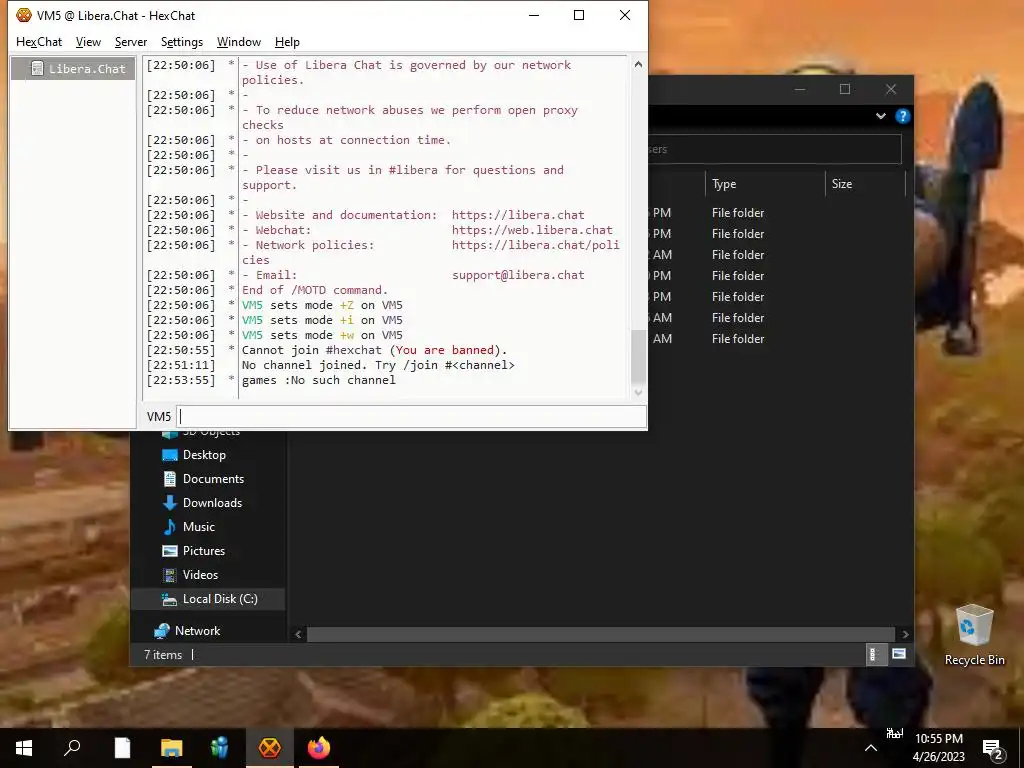
Task: Click the Downloads arrow icon in sidebar
Action: [170, 503]
